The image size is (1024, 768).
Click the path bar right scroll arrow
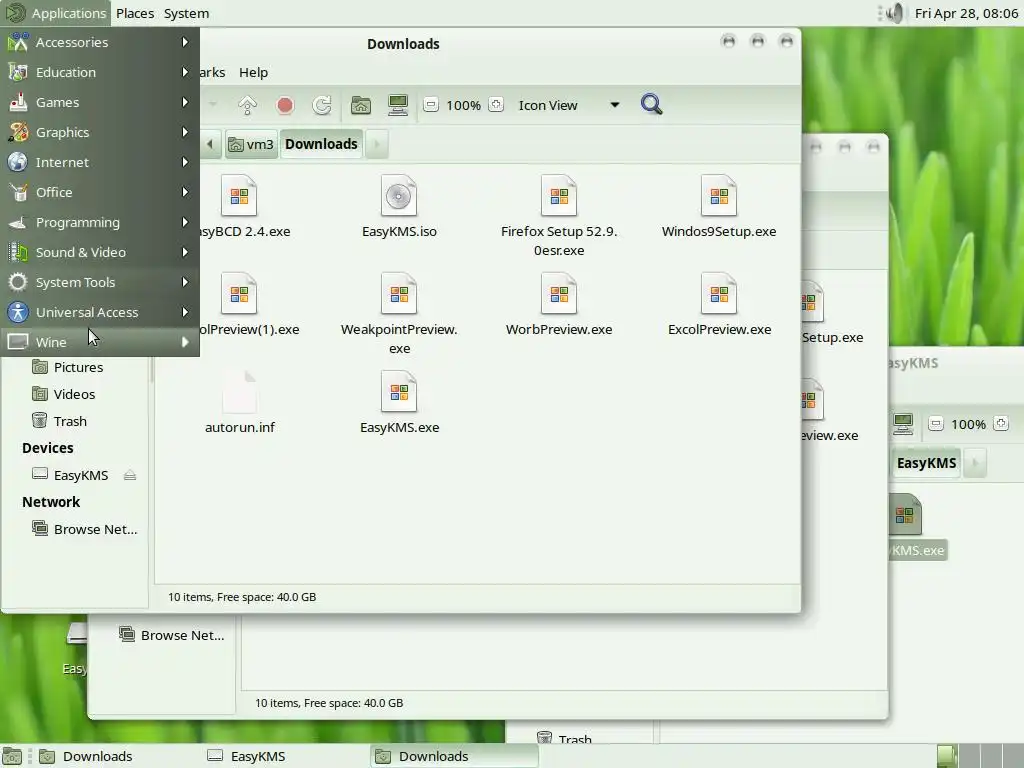(x=377, y=144)
